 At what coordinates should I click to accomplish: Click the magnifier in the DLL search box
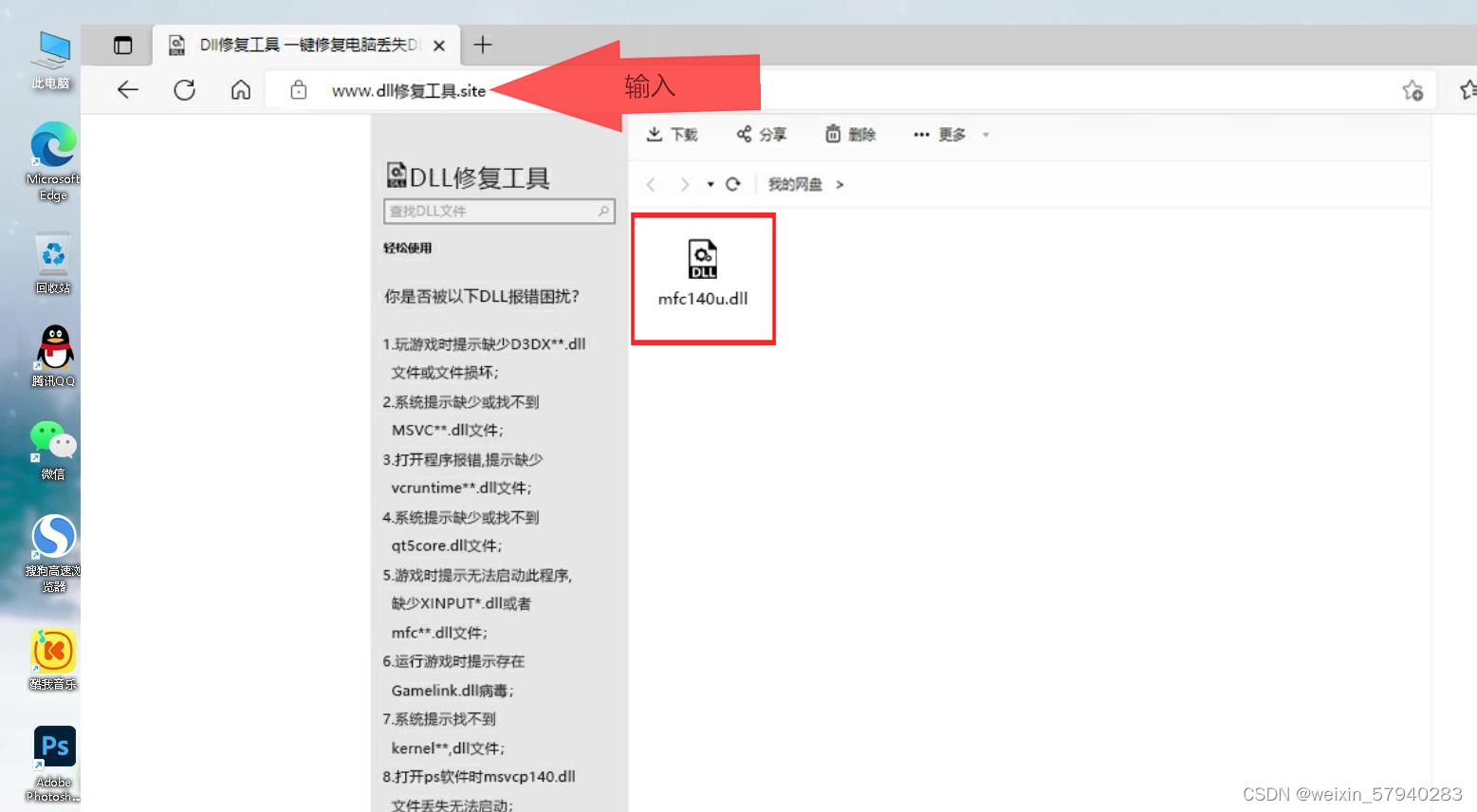coord(603,211)
